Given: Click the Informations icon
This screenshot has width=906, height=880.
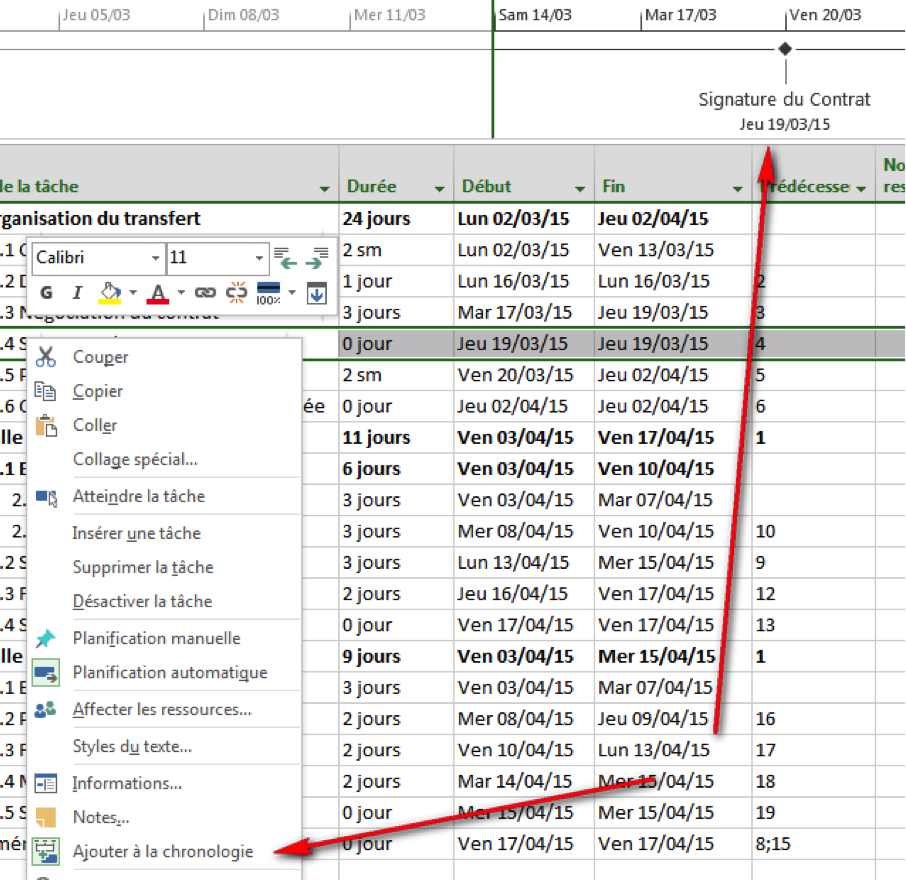Looking at the screenshot, I should click(x=46, y=783).
